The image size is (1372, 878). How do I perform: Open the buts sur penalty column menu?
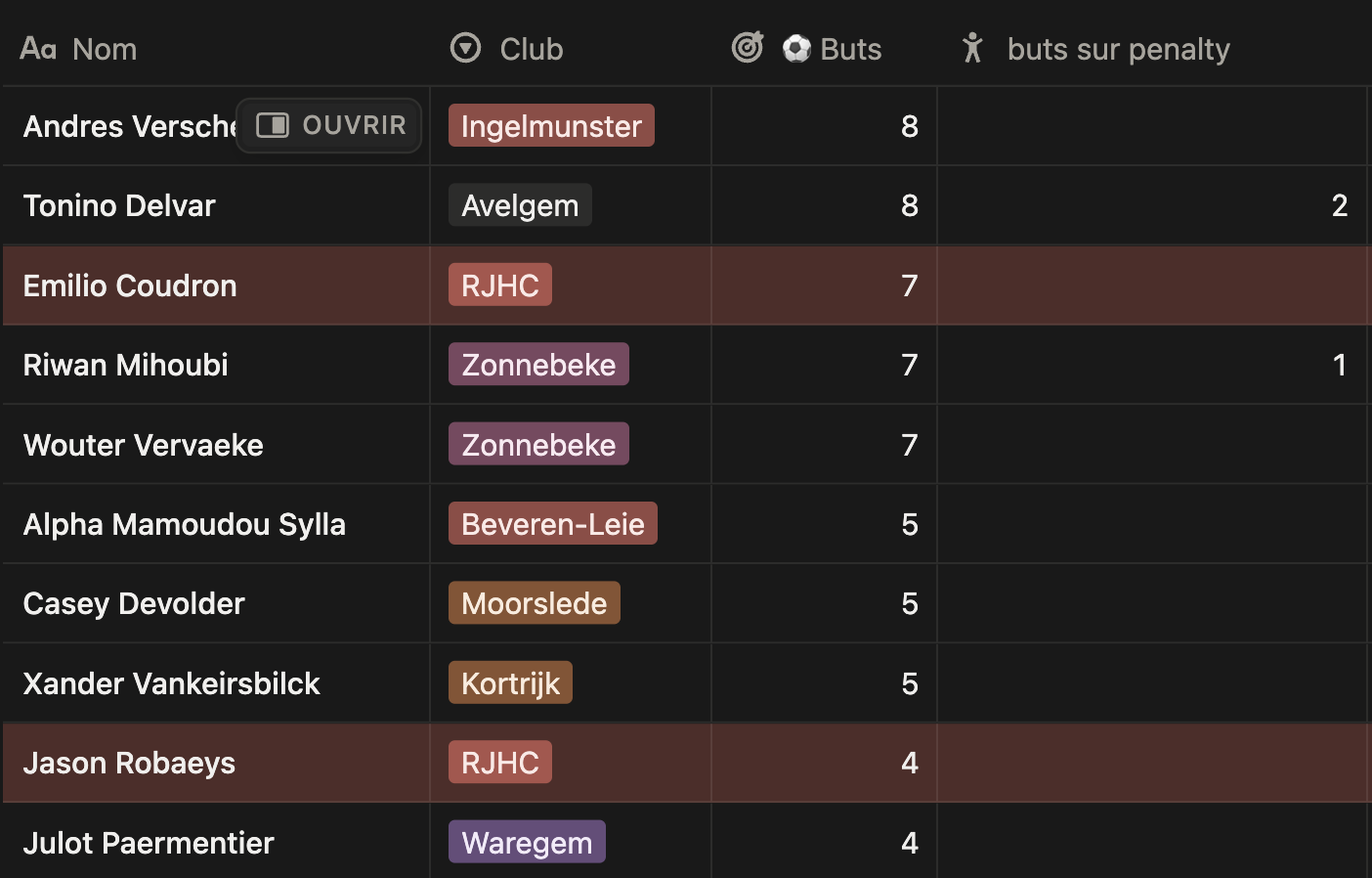click(1118, 49)
